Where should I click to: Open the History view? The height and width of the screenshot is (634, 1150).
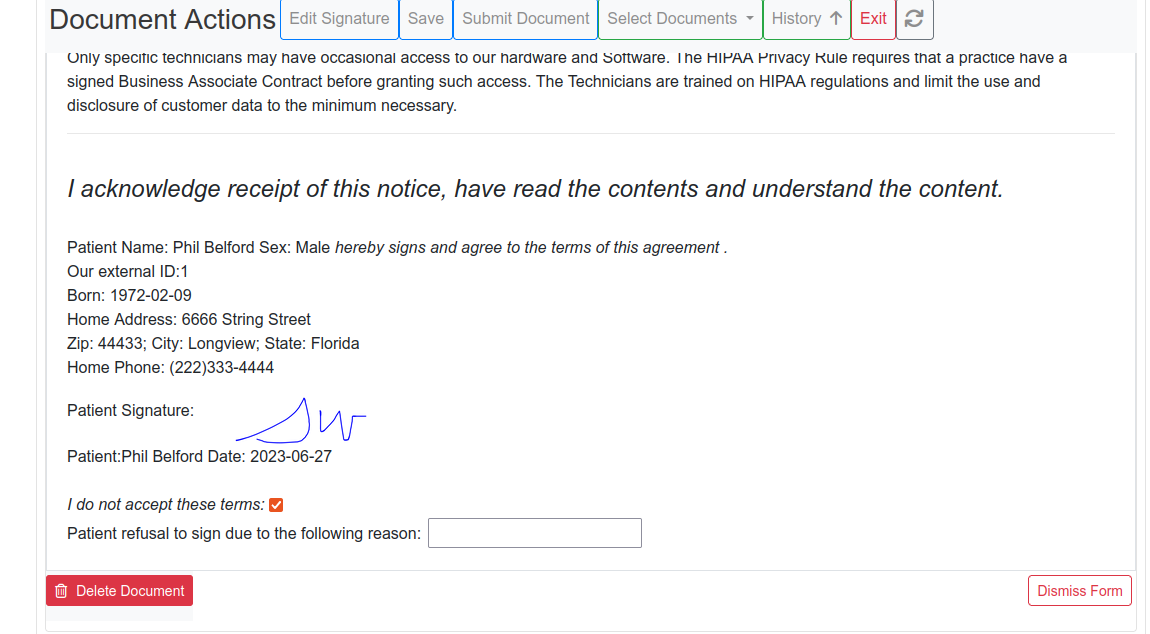[807, 18]
